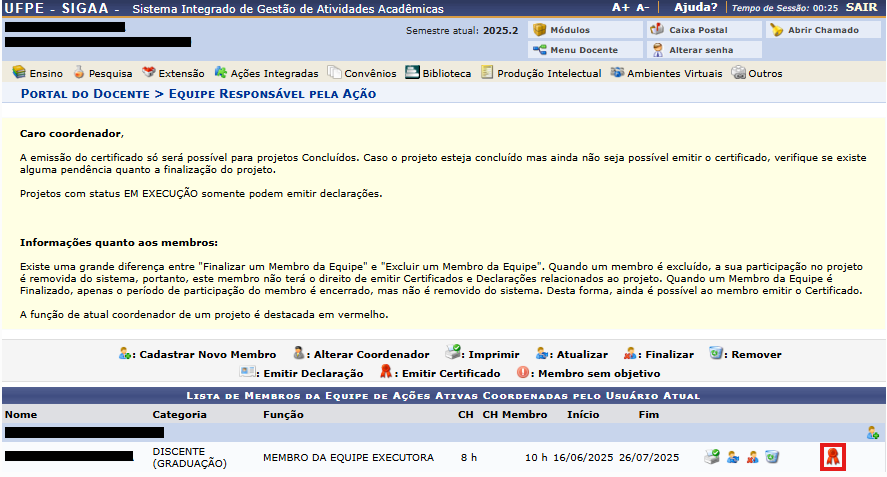This screenshot has width=887, height=477.
Task: Add new member to the action
Action: click(873, 433)
